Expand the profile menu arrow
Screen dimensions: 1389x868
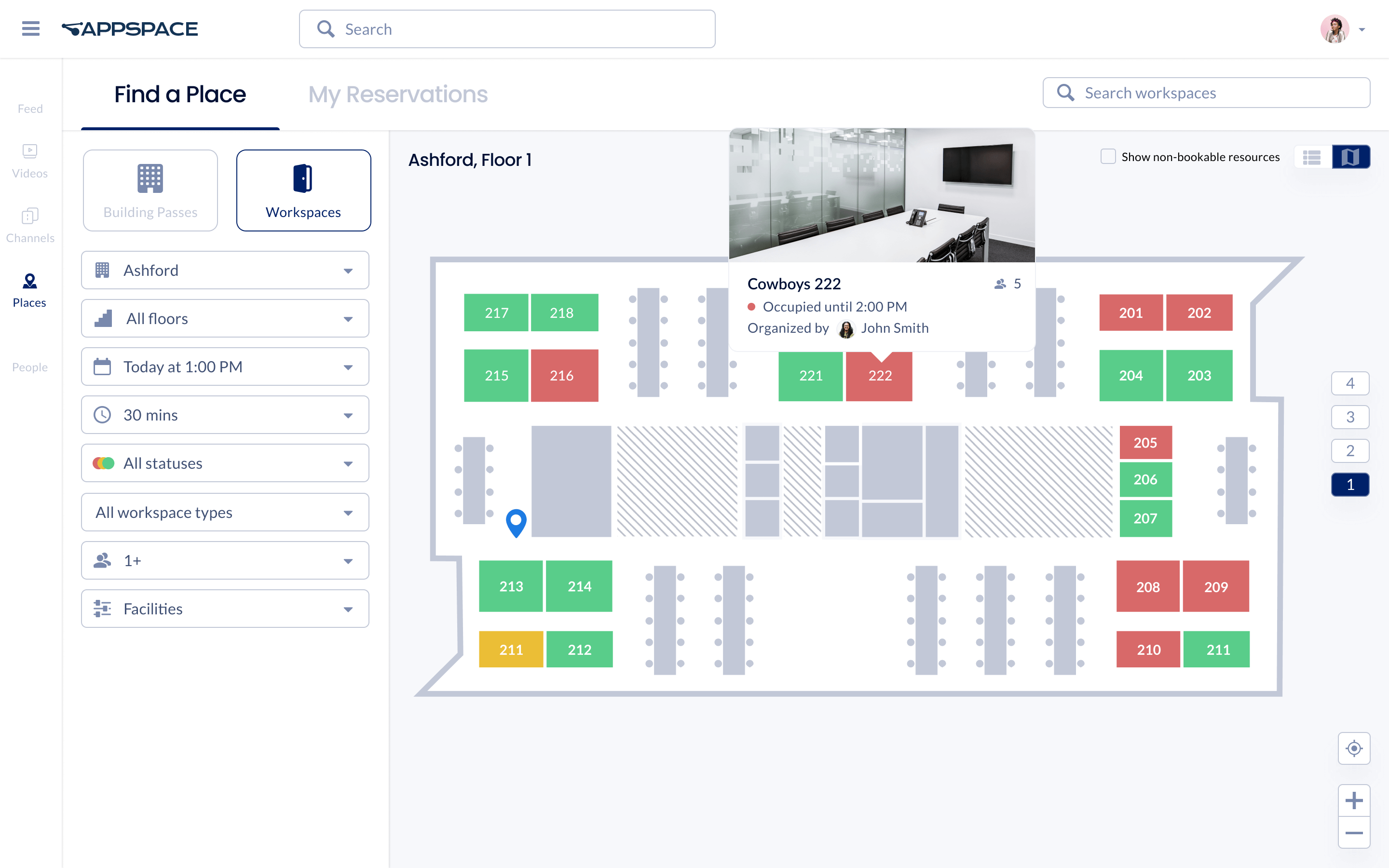click(1362, 29)
